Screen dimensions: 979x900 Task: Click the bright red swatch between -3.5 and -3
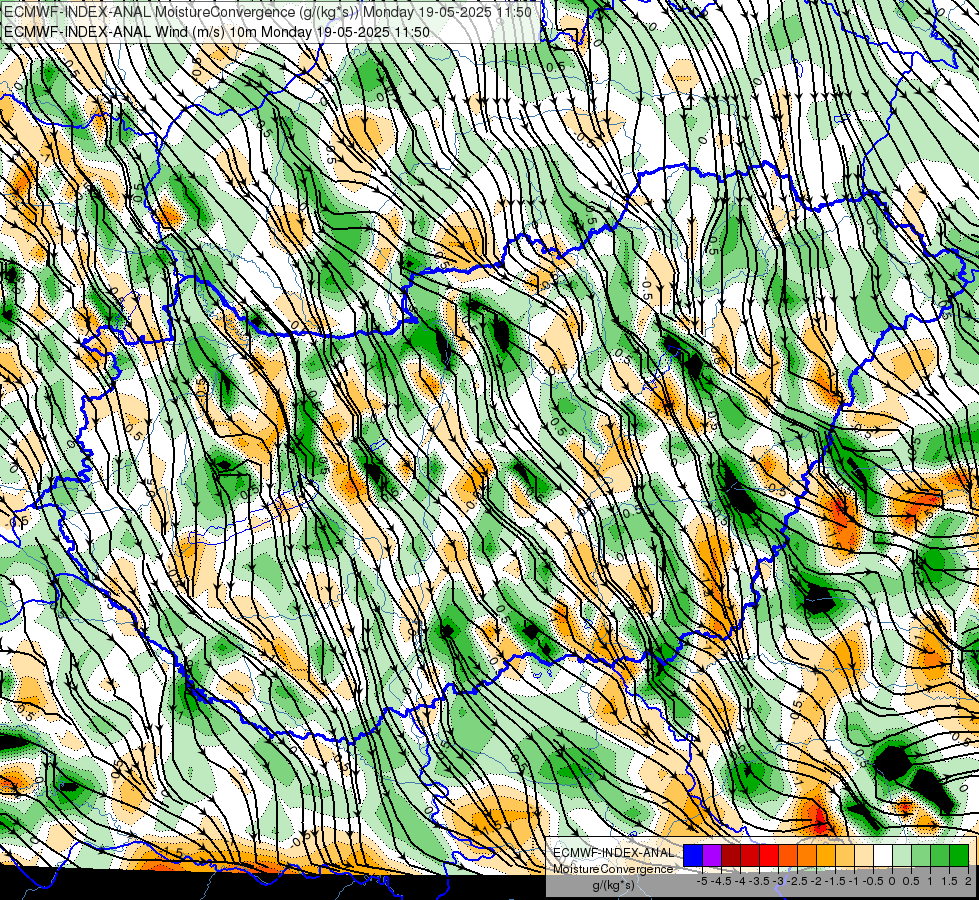(x=769, y=855)
